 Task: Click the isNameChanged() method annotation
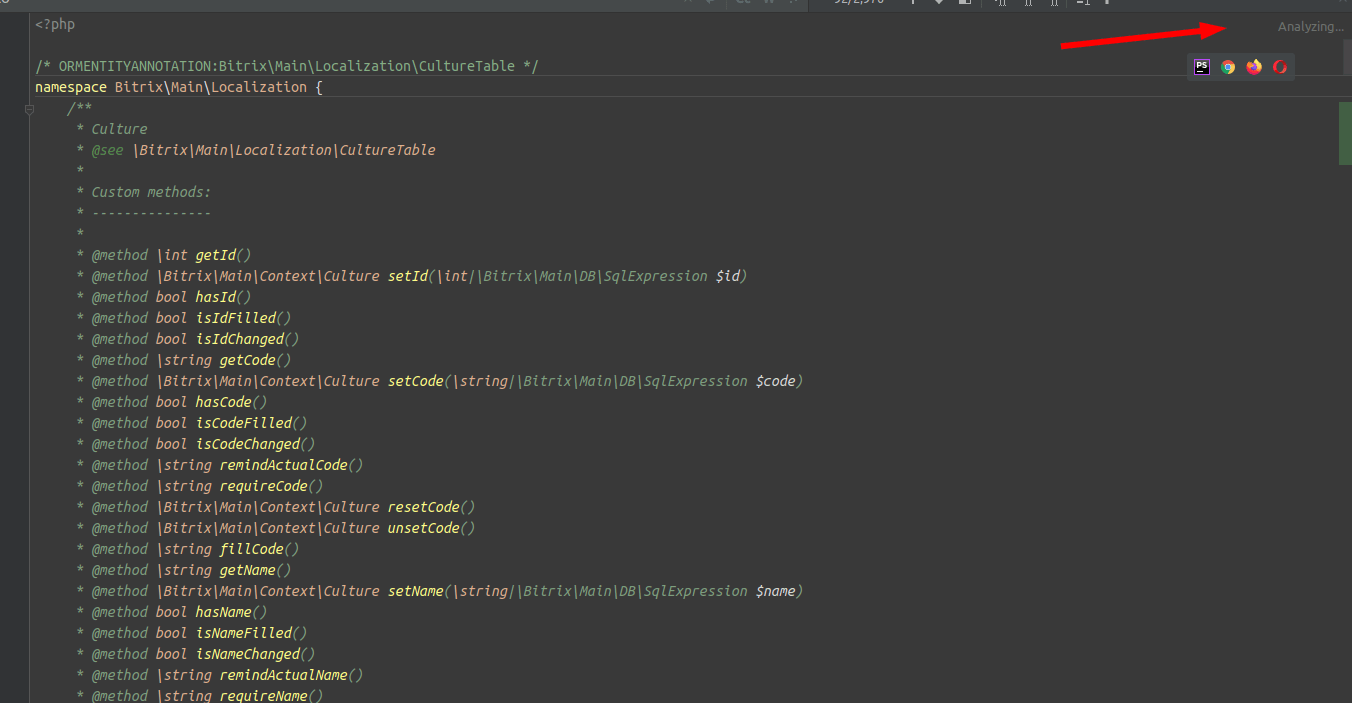(x=203, y=654)
